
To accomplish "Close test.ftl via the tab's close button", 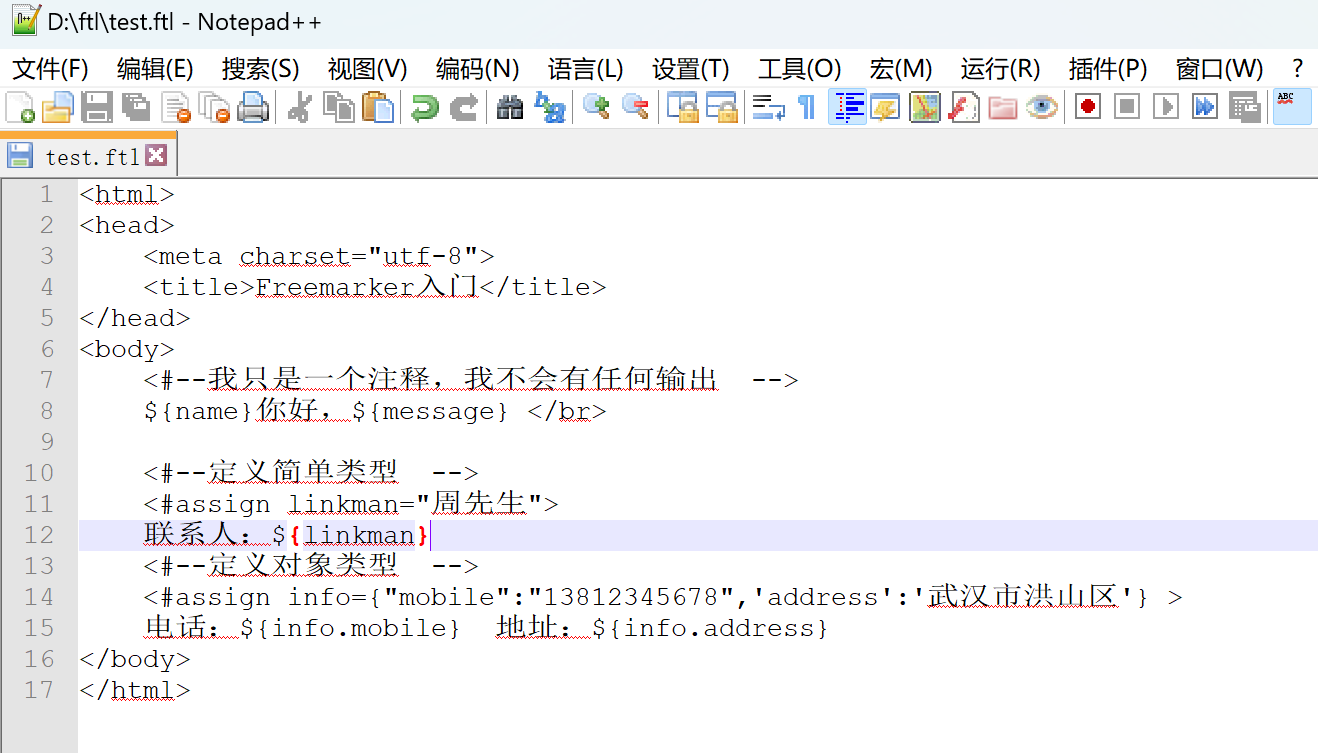I will point(155,154).
